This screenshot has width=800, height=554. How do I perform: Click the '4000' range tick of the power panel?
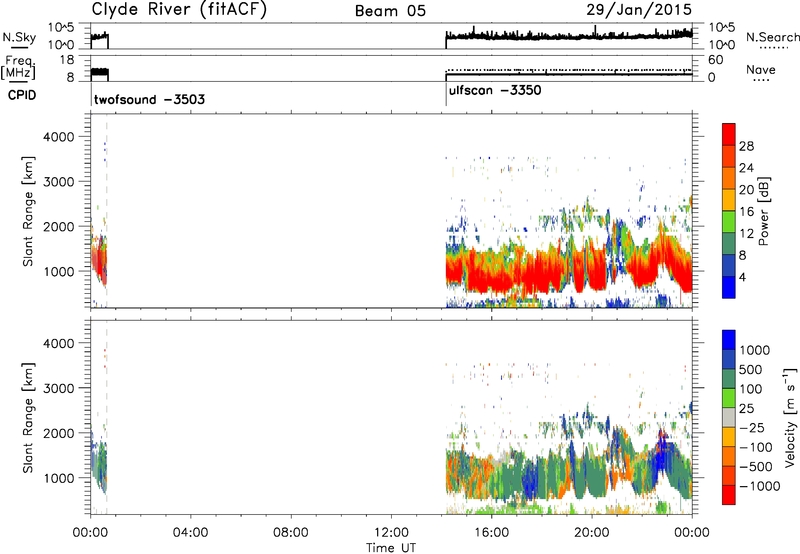(x=59, y=137)
